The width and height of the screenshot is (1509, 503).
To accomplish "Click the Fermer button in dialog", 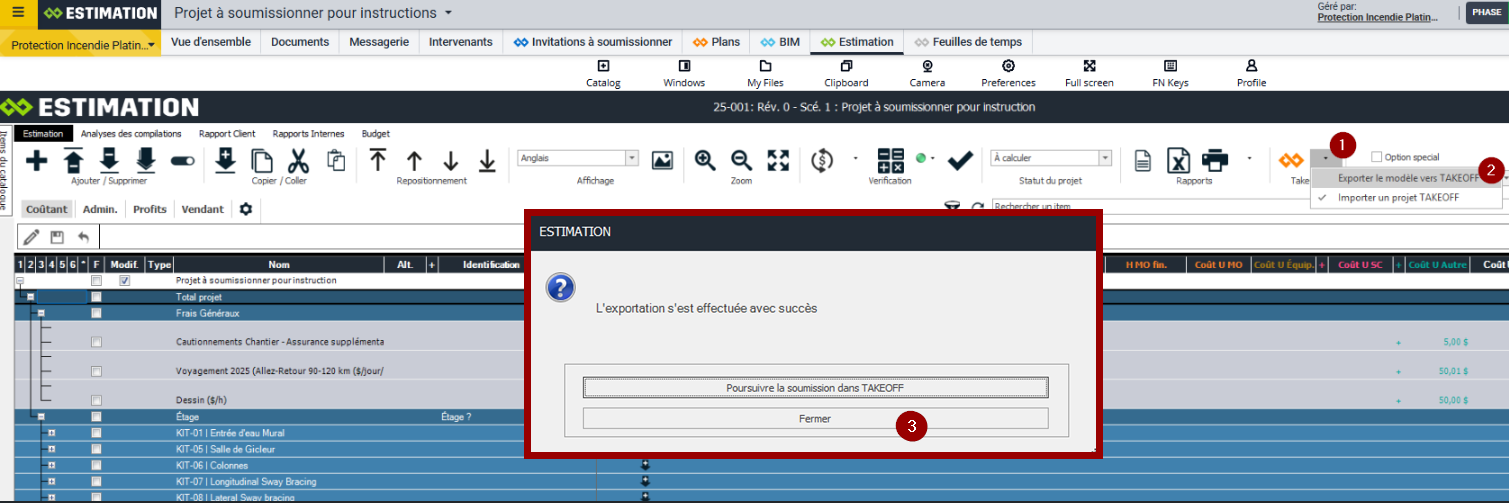I will [x=815, y=419].
